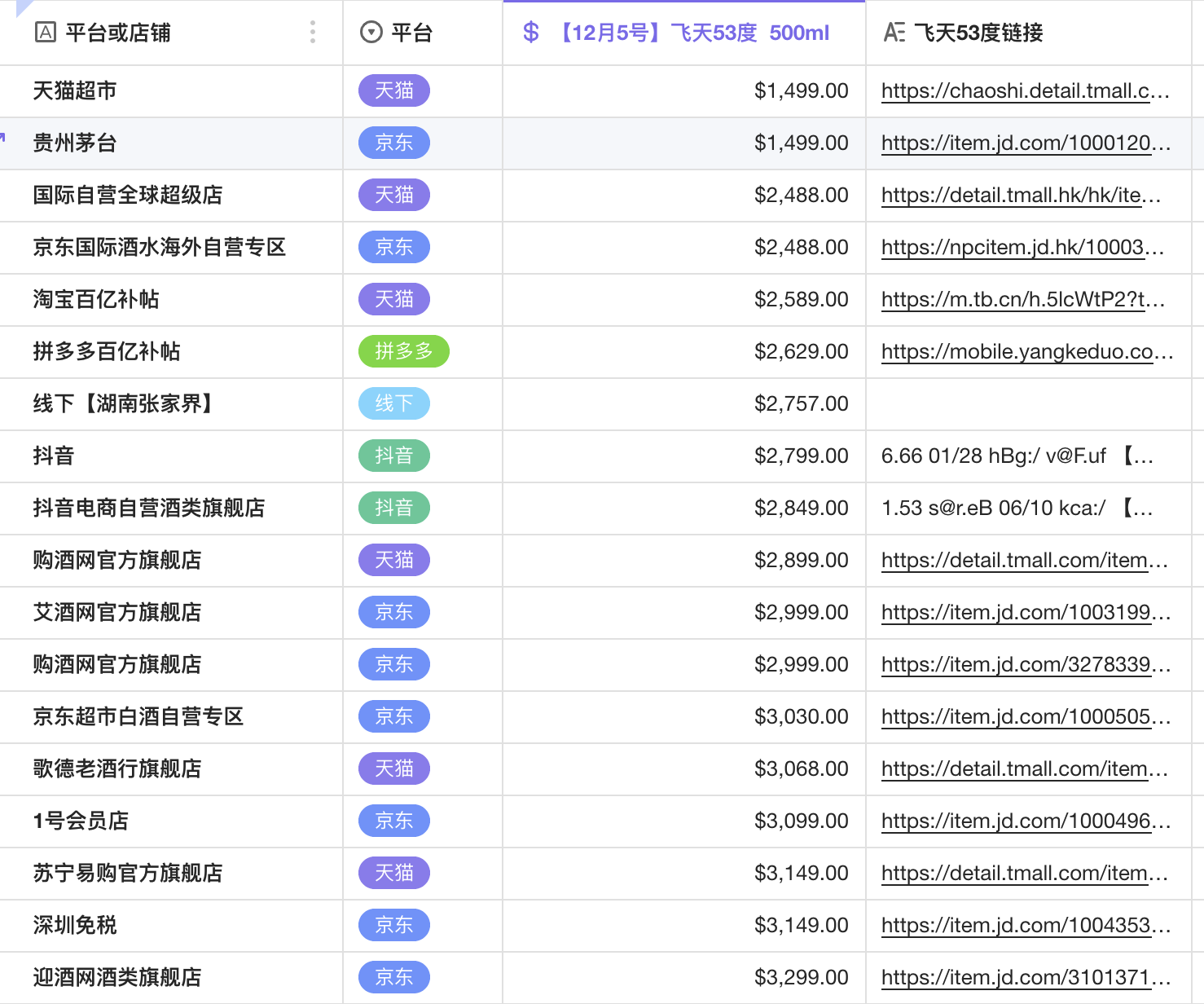Click the 天猫 tag in the 天猫超市 row
The width and height of the screenshot is (1204, 1004).
[394, 90]
